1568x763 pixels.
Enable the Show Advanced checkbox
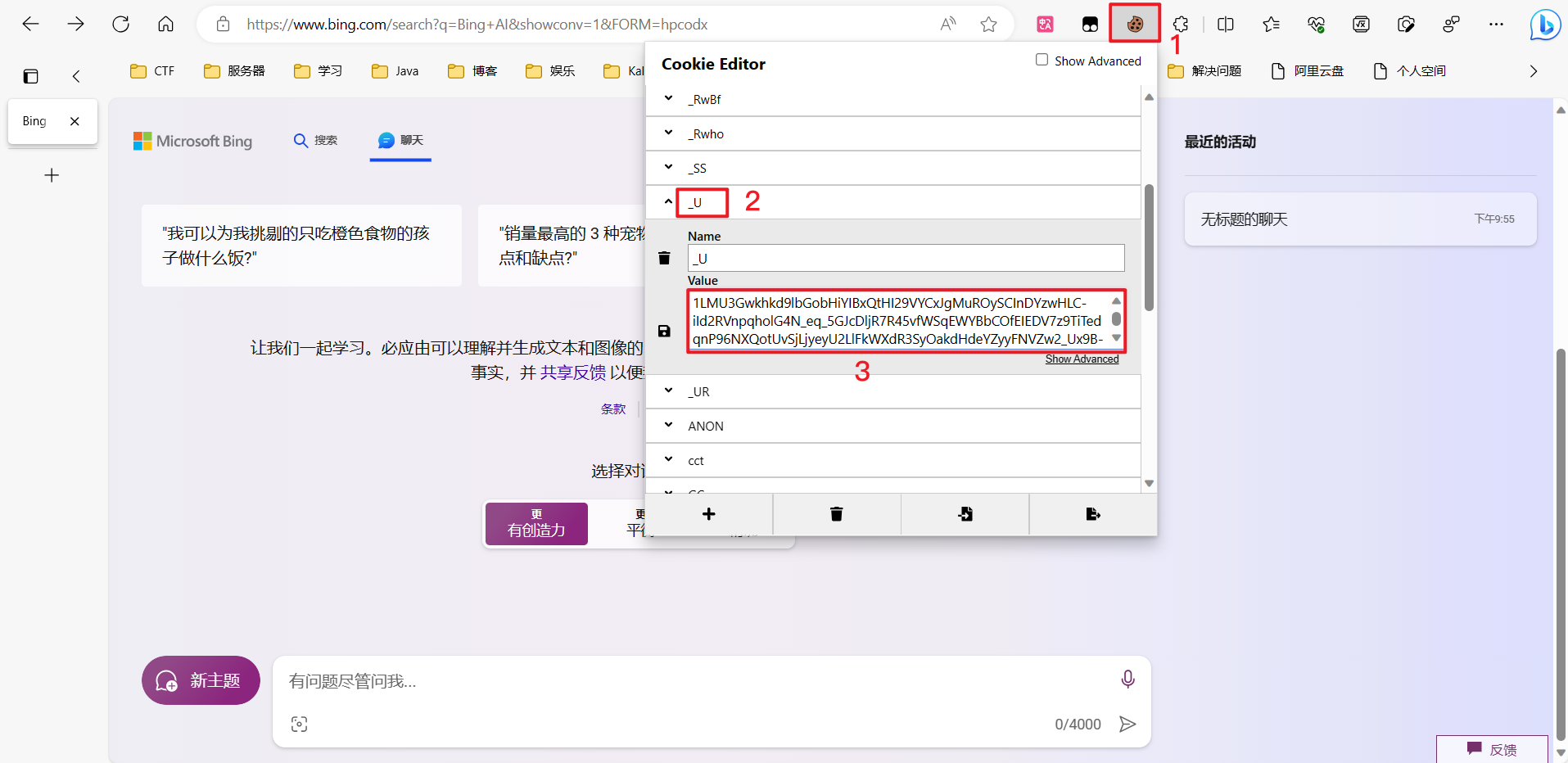pos(1042,60)
